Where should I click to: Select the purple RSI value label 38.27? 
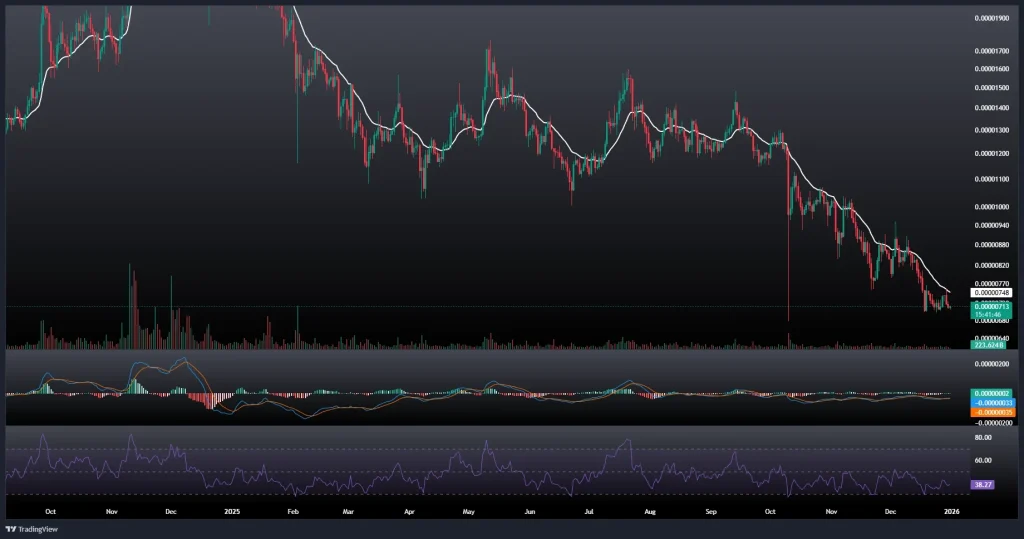(983, 484)
